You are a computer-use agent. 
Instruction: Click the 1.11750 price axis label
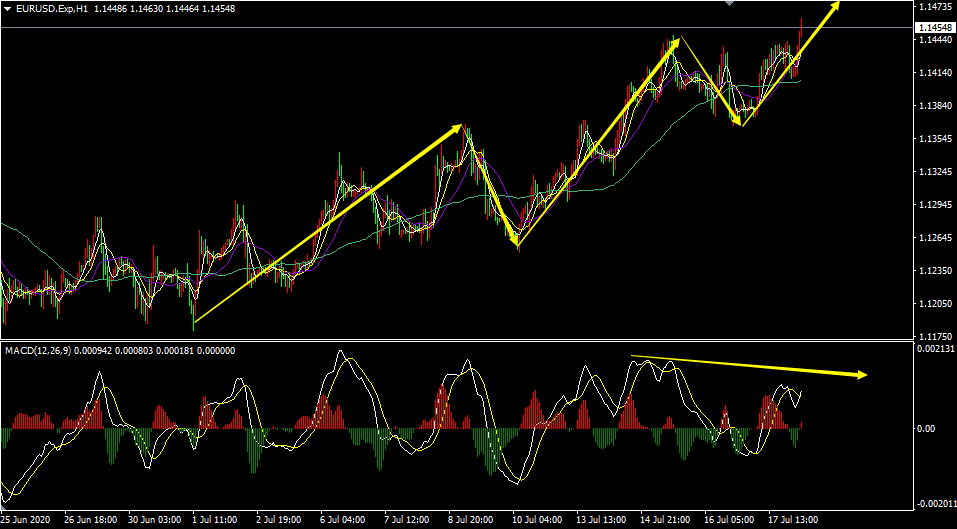pos(937,336)
